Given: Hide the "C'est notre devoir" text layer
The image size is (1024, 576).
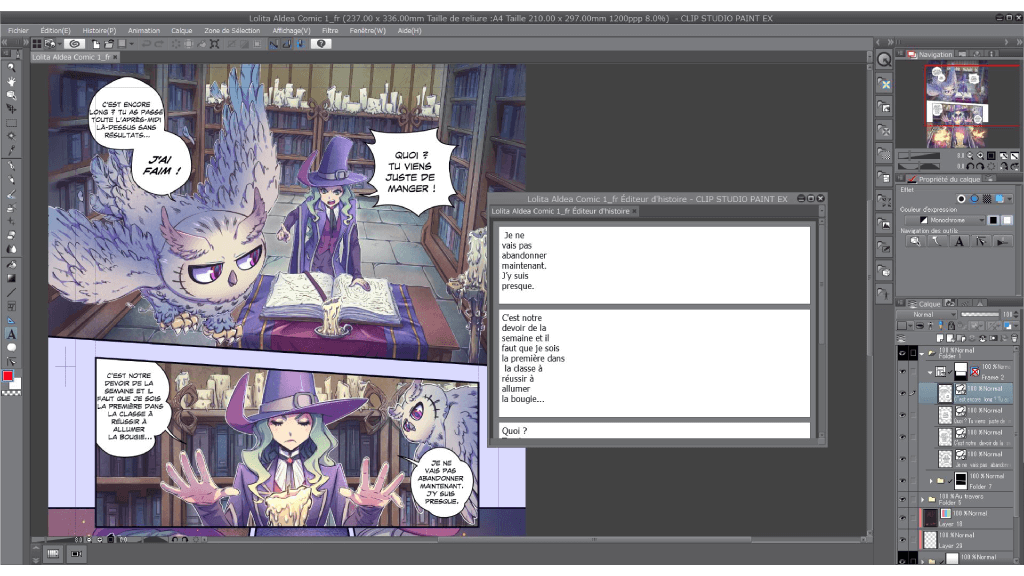Looking at the screenshot, I should pos(903,436).
